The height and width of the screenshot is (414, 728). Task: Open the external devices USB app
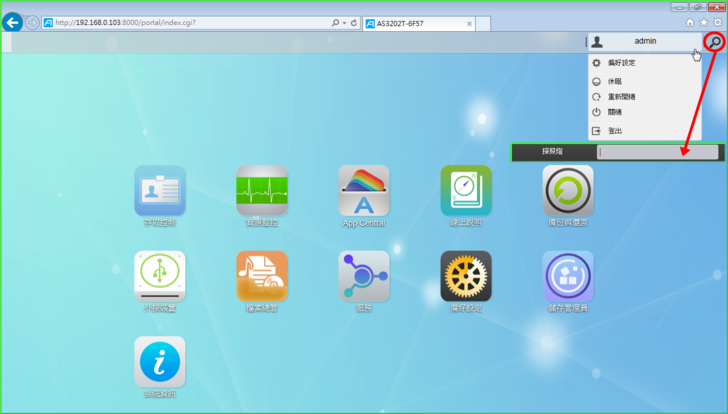160,275
